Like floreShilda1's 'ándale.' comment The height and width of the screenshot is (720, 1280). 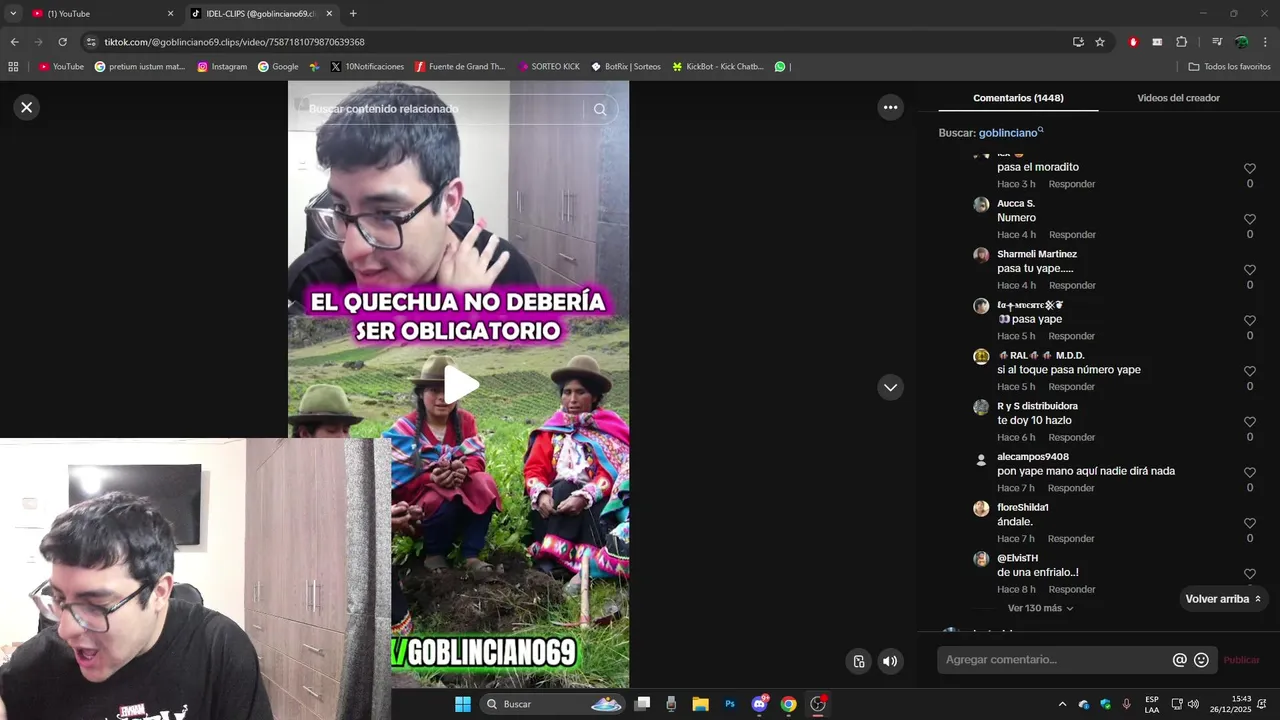tap(1249, 523)
